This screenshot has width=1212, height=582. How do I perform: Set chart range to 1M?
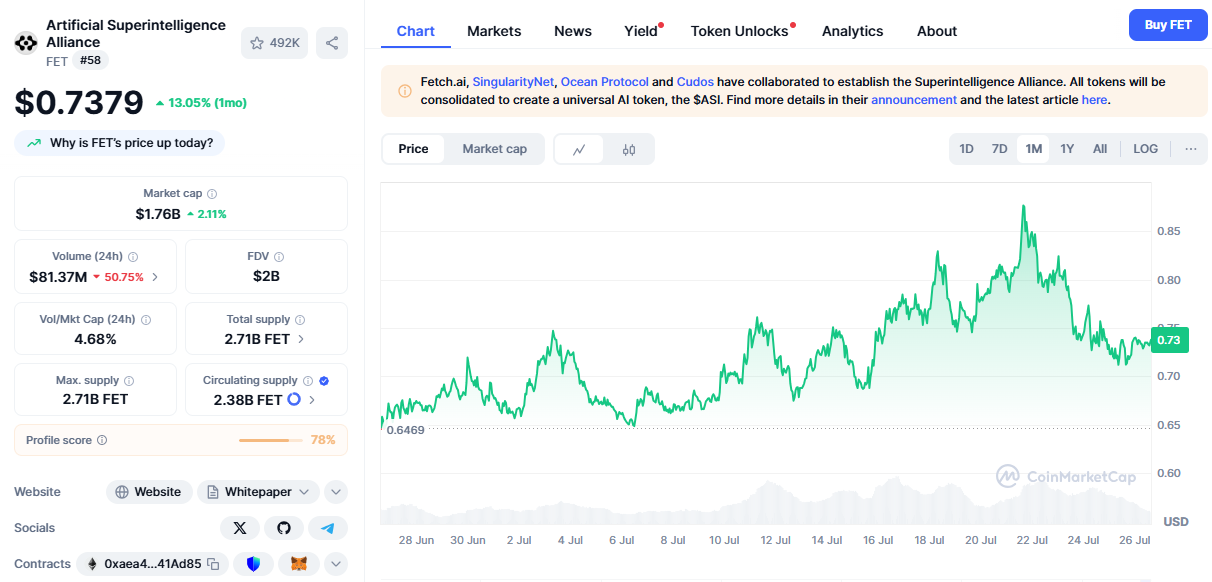click(x=1034, y=149)
